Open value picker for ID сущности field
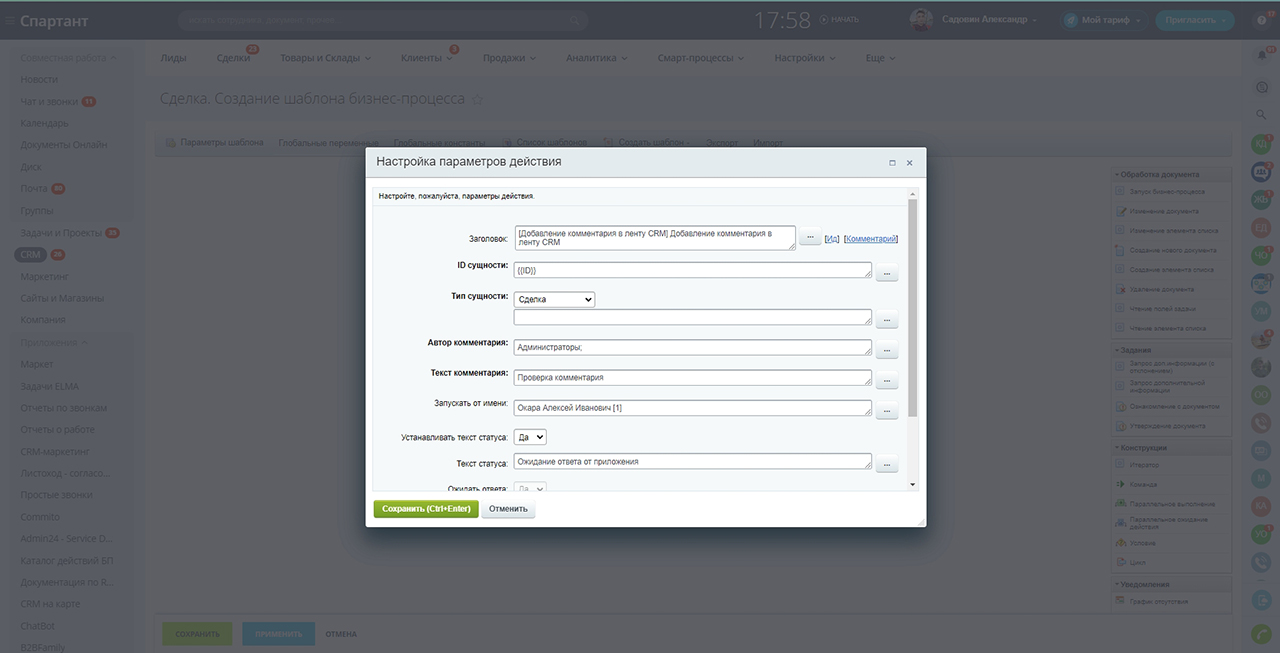This screenshot has width=1280, height=653. (886, 273)
